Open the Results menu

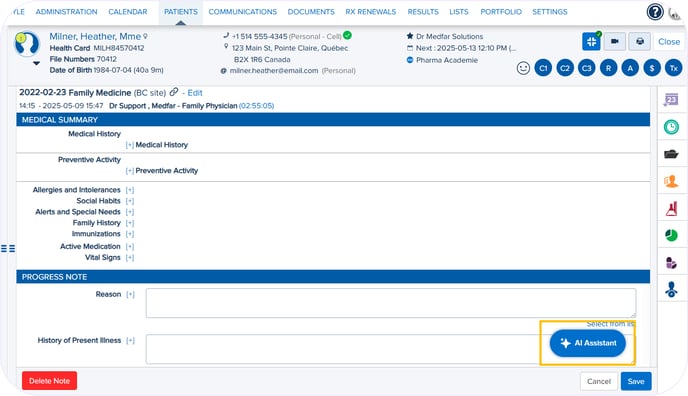tap(423, 12)
